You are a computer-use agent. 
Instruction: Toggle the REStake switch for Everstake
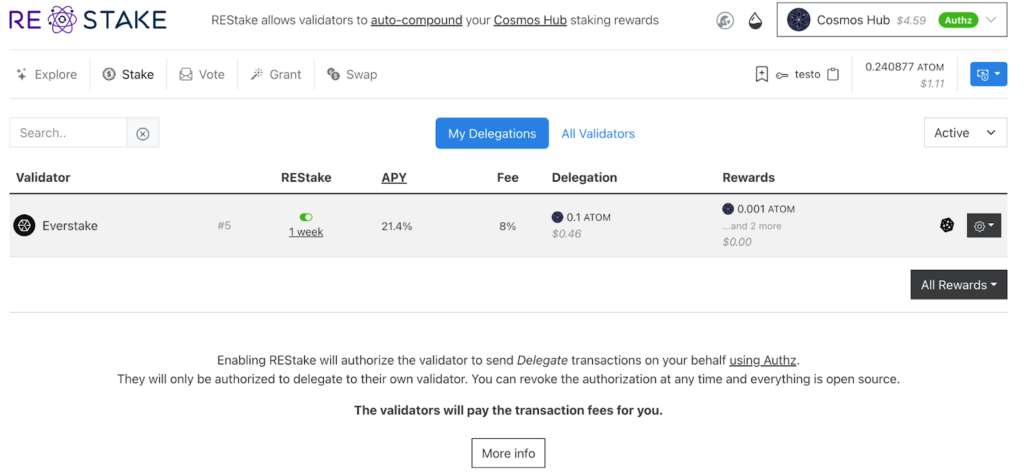306,217
